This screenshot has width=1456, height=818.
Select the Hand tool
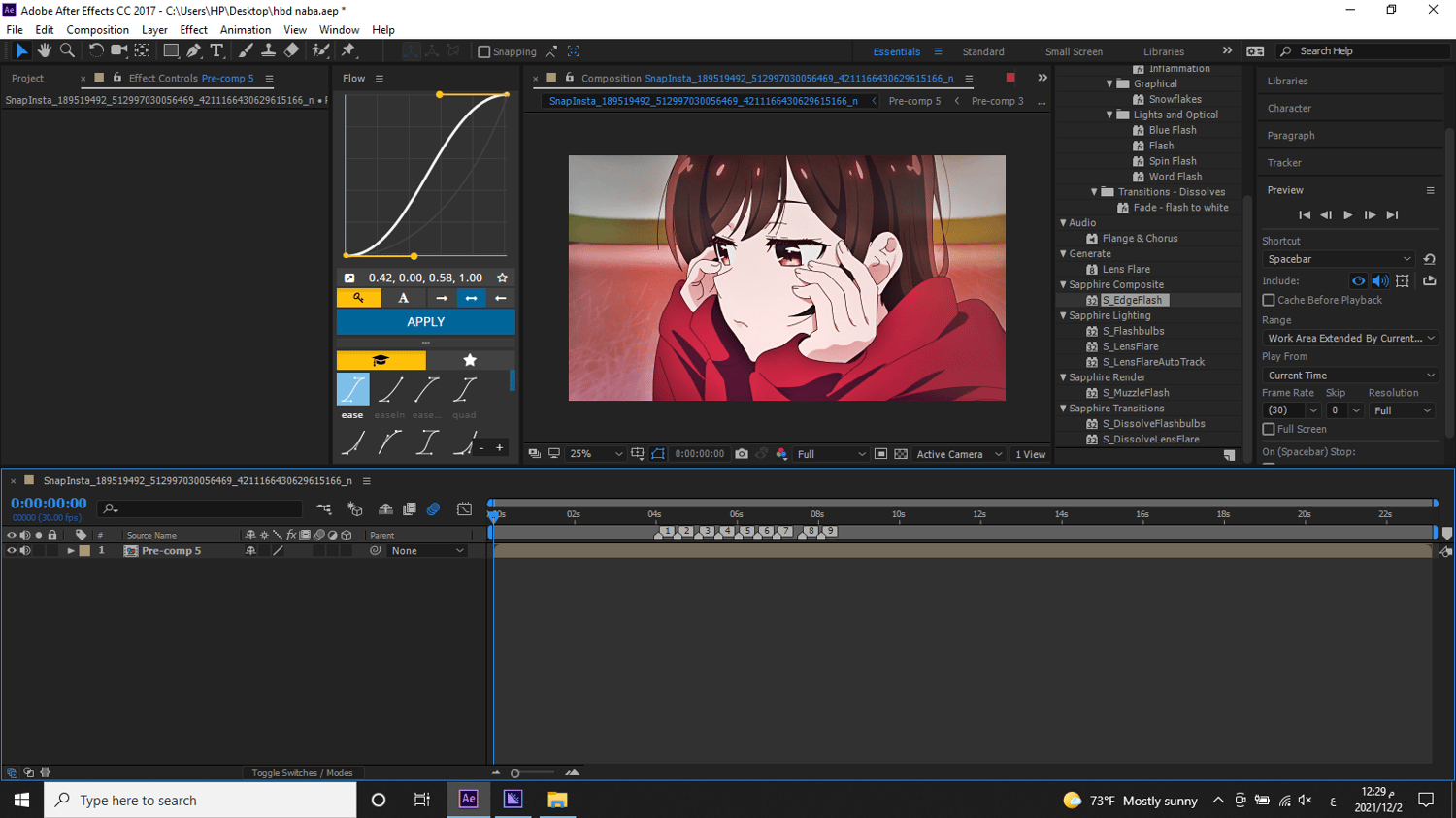point(45,50)
